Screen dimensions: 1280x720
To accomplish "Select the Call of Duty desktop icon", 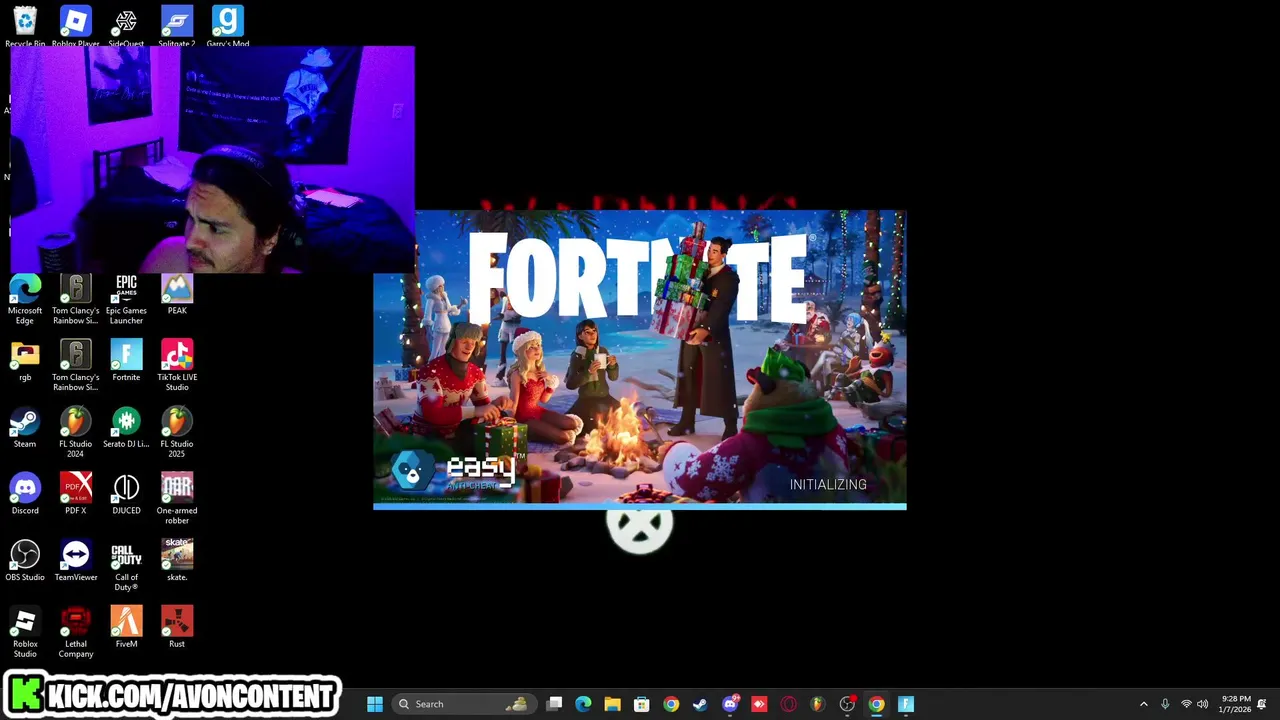I will [126, 566].
